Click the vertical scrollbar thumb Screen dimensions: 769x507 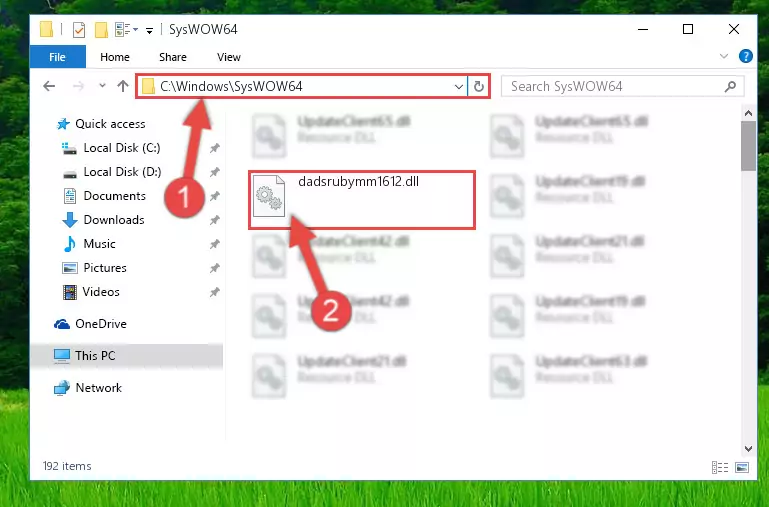click(748, 146)
